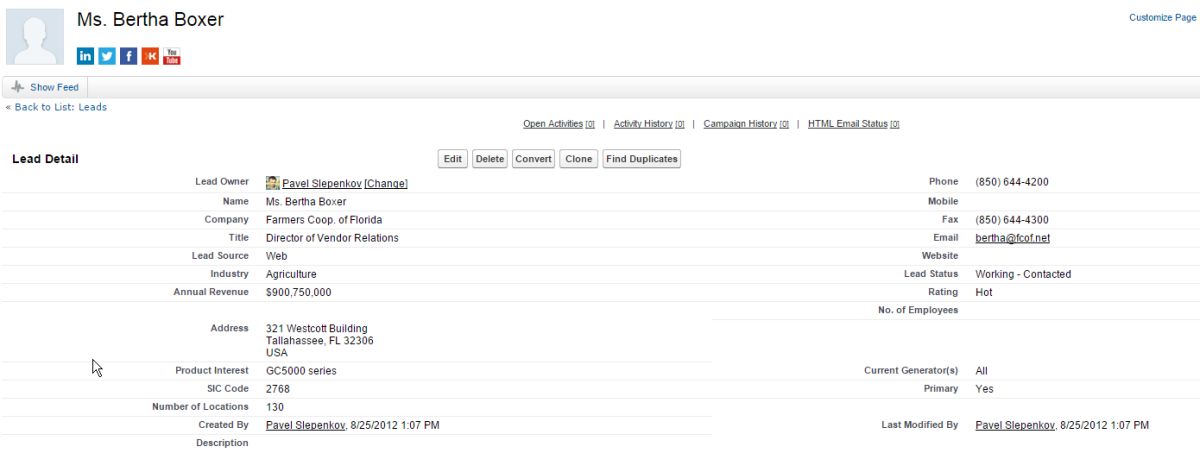Select the Primary value Yes
Image resolution: width=1200 pixels, height=453 pixels.
pyautogui.click(x=984, y=389)
